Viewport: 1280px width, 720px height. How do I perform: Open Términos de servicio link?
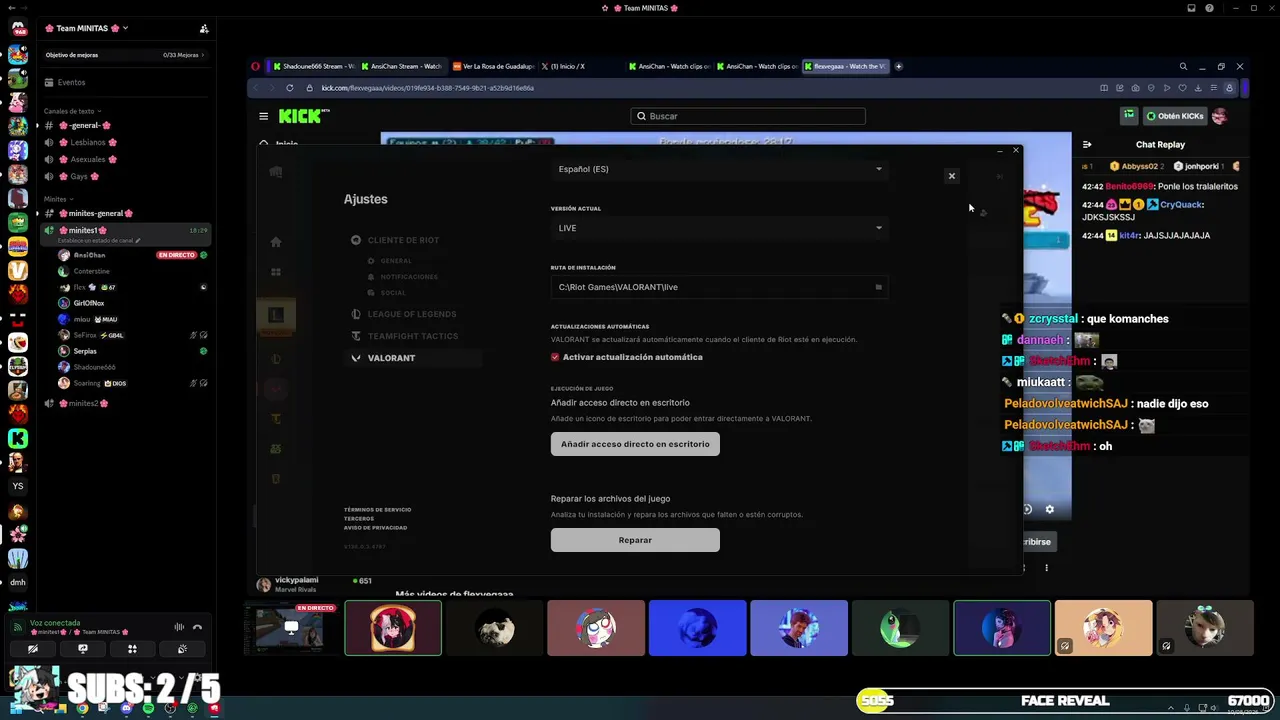click(377, 510)
